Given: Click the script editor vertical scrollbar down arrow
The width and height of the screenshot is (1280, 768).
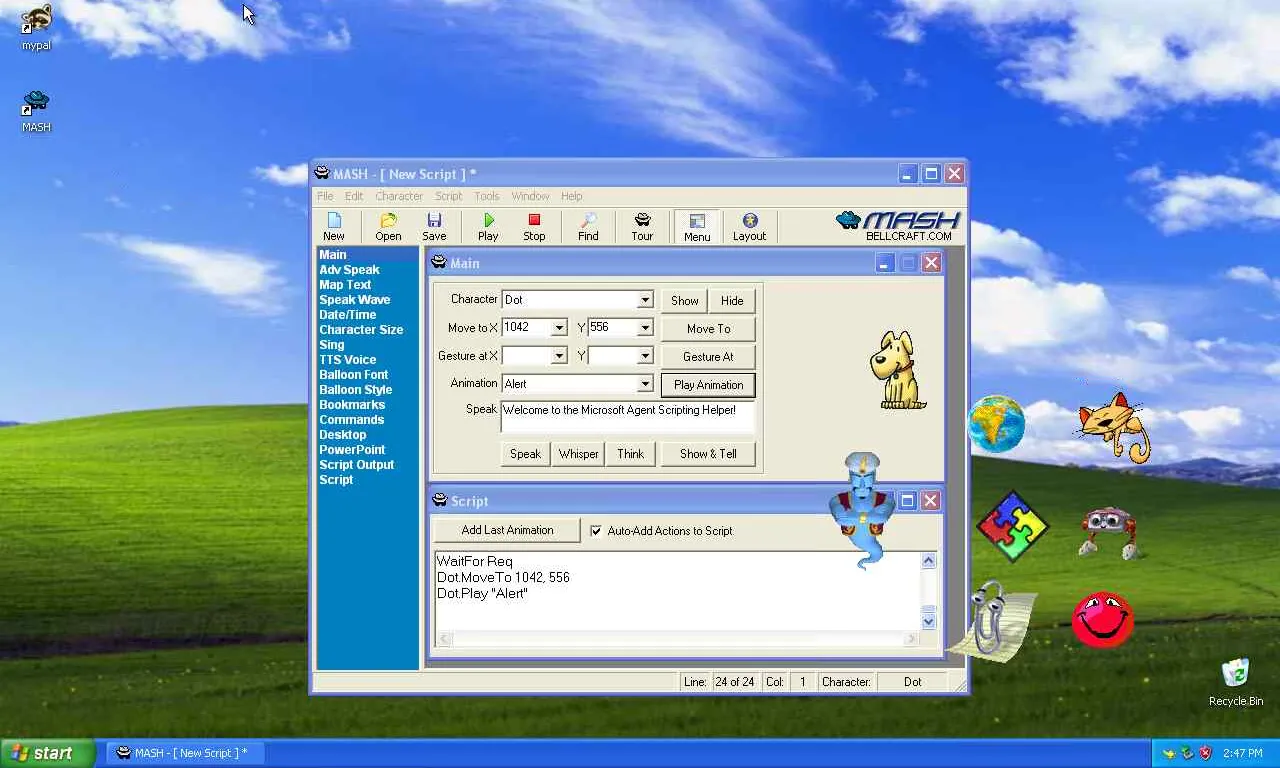Looking at the screenshot, I should click(928, 621).
